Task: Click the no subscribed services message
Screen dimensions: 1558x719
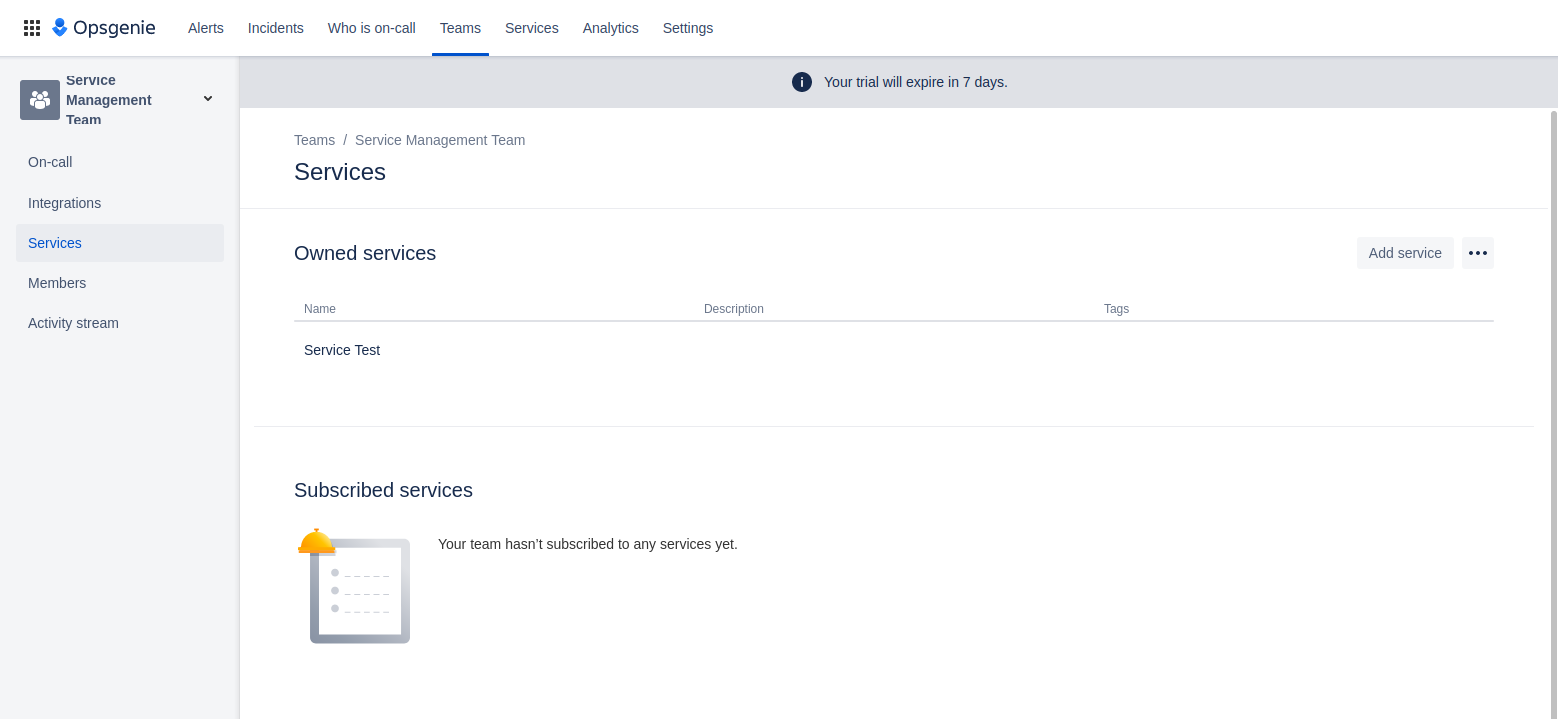Action: coord(588,544)
